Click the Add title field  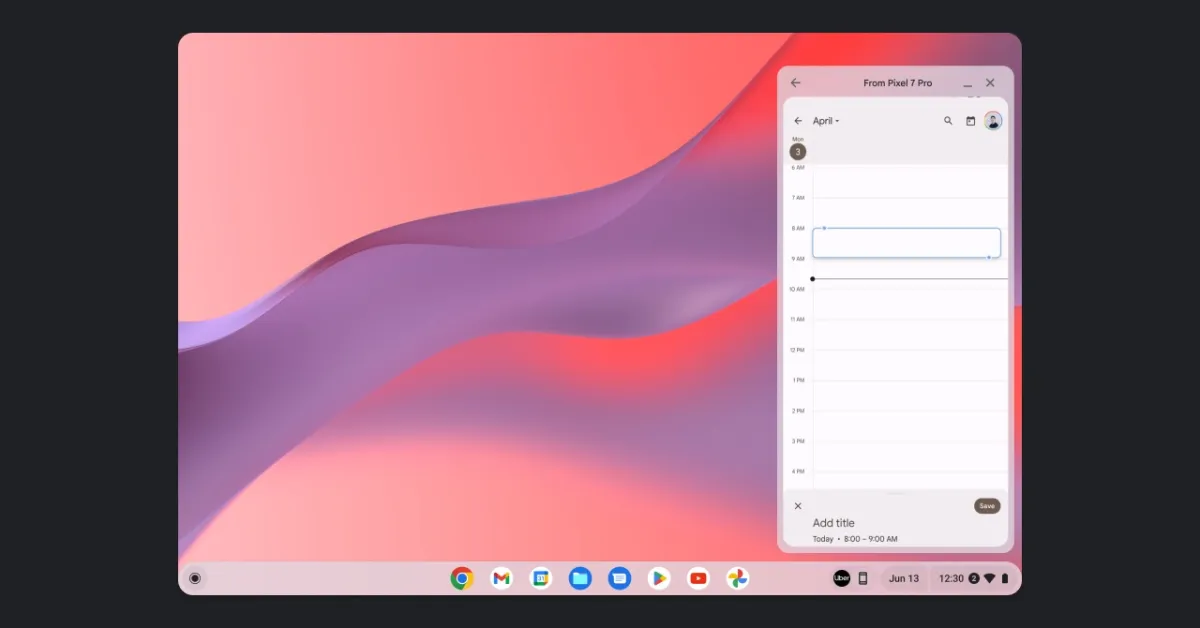tap(834, 523)
